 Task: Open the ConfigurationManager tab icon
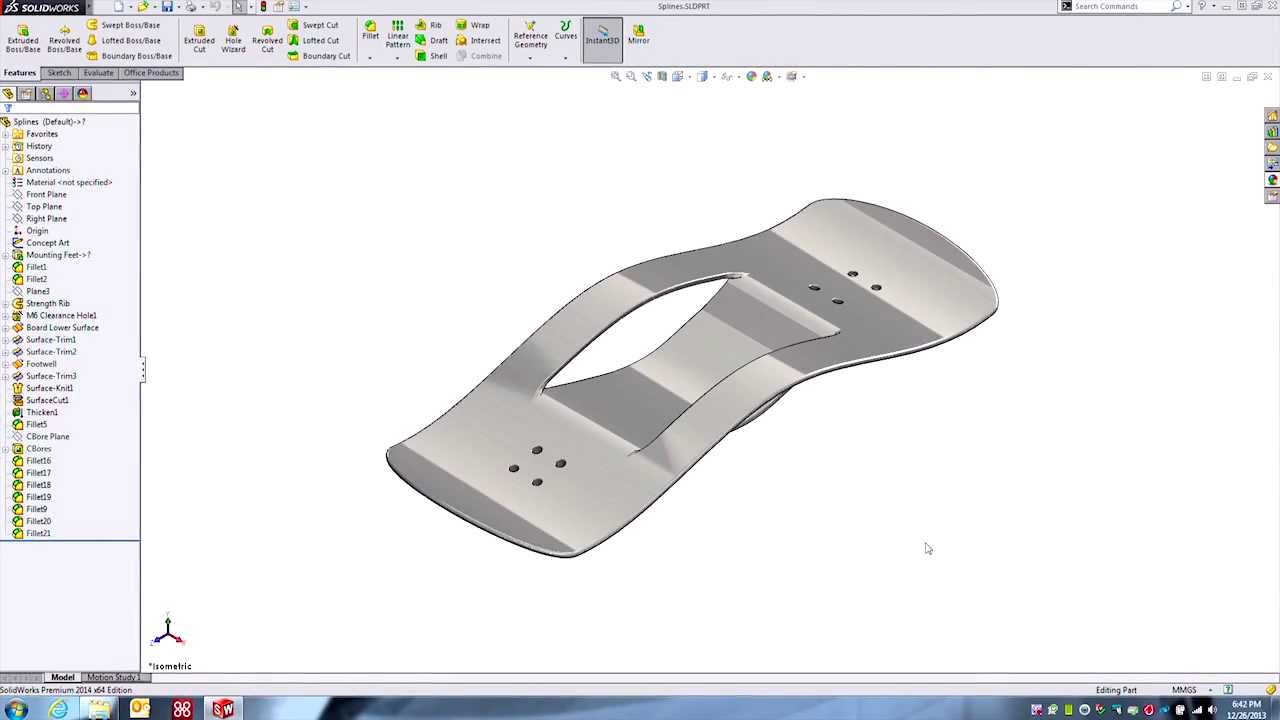pyautogui.click(x=45, y=94)
